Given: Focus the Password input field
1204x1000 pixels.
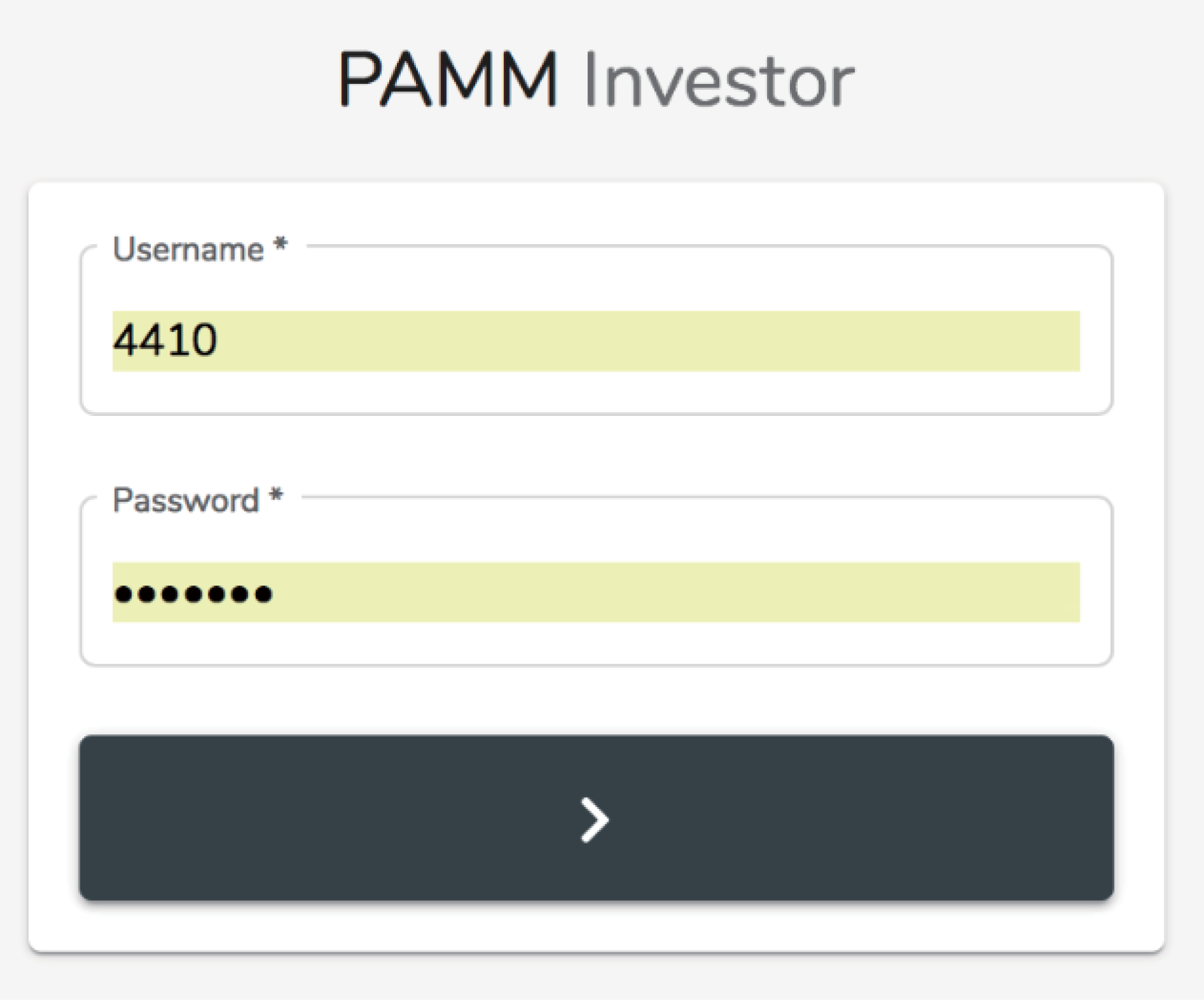Looking at the screenshot, I should (x=596, y=592).
